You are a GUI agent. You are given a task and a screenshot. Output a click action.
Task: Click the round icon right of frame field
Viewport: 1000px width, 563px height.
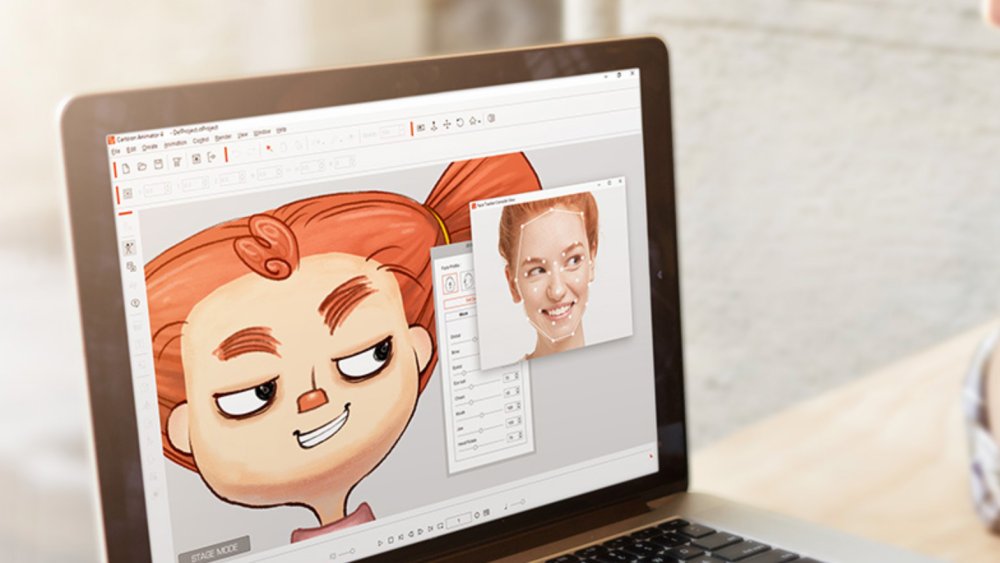click(477, 515)
